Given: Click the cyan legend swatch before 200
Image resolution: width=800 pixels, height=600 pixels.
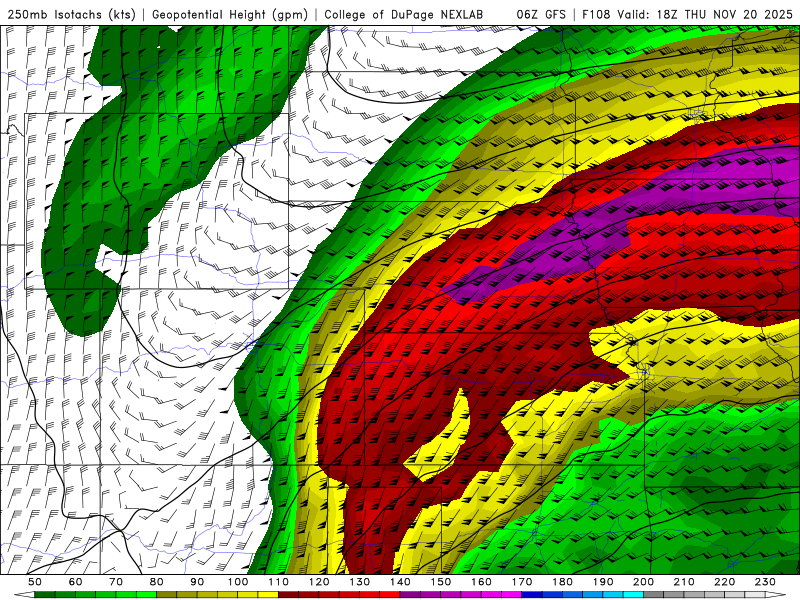Looking at the screenshot, I should 633,595.
